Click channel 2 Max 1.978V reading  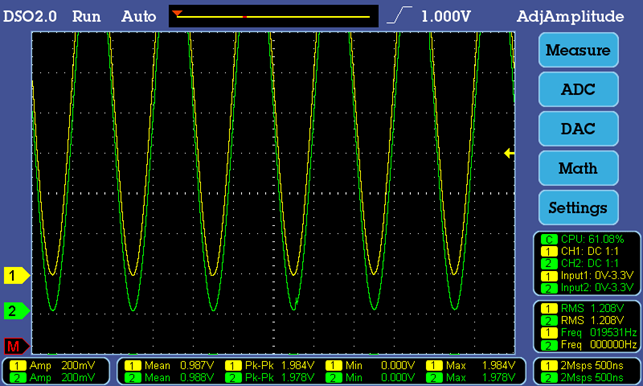point(471,377)
